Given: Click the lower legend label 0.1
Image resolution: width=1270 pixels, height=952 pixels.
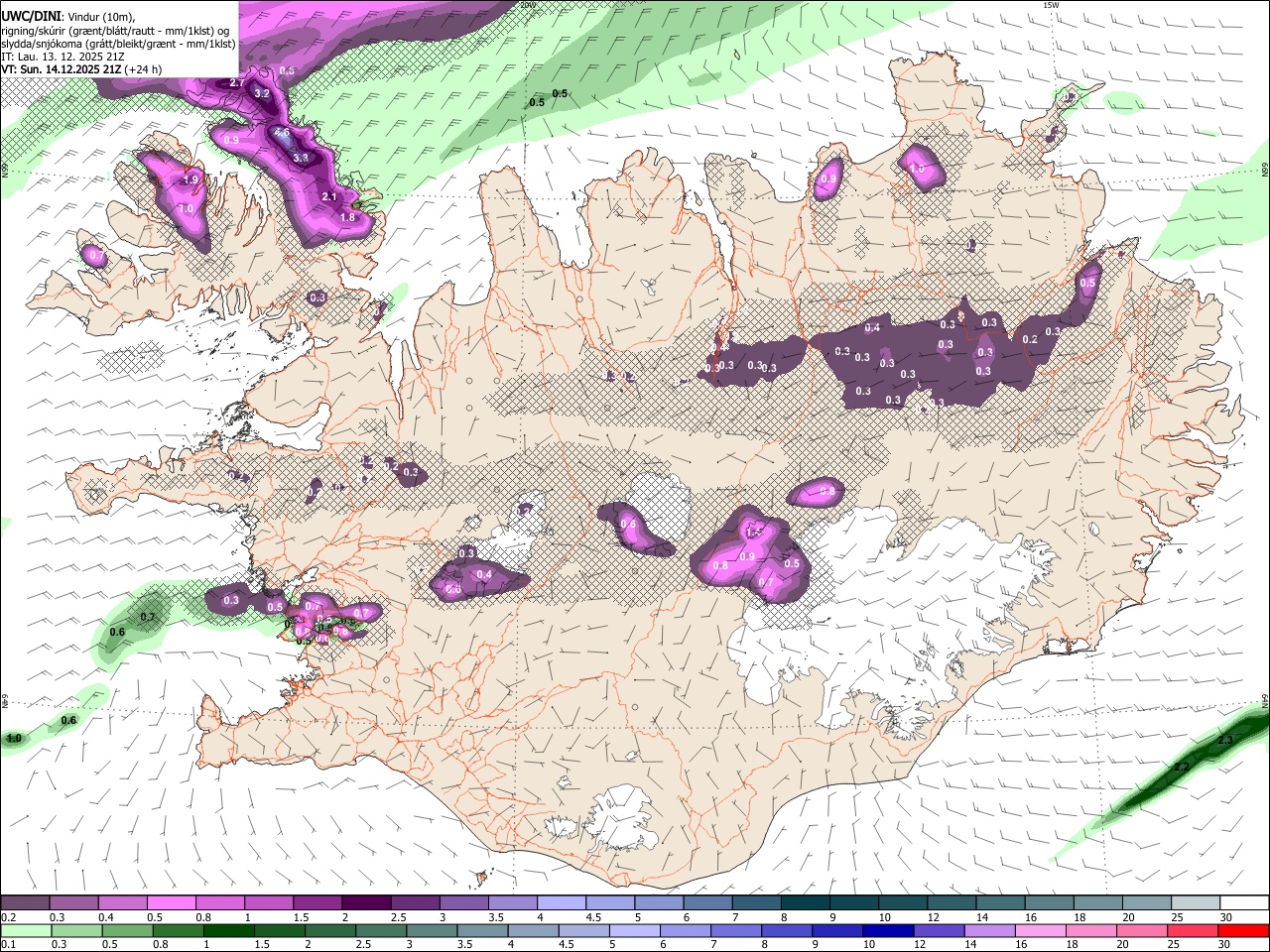Looking at the screenshot, I should (7, 945).
